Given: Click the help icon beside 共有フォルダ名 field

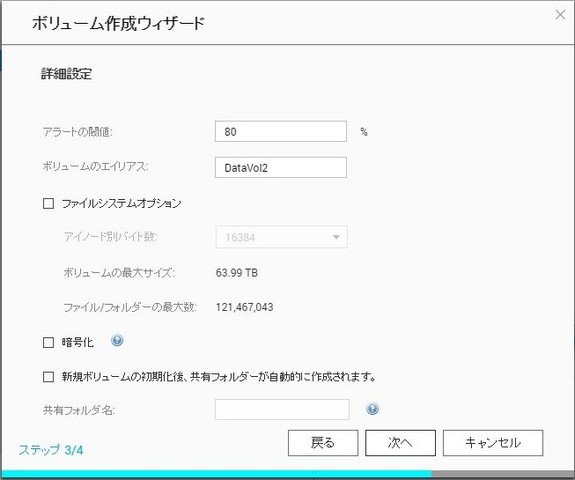Looking at the screenshot, I should pos(372,409).
